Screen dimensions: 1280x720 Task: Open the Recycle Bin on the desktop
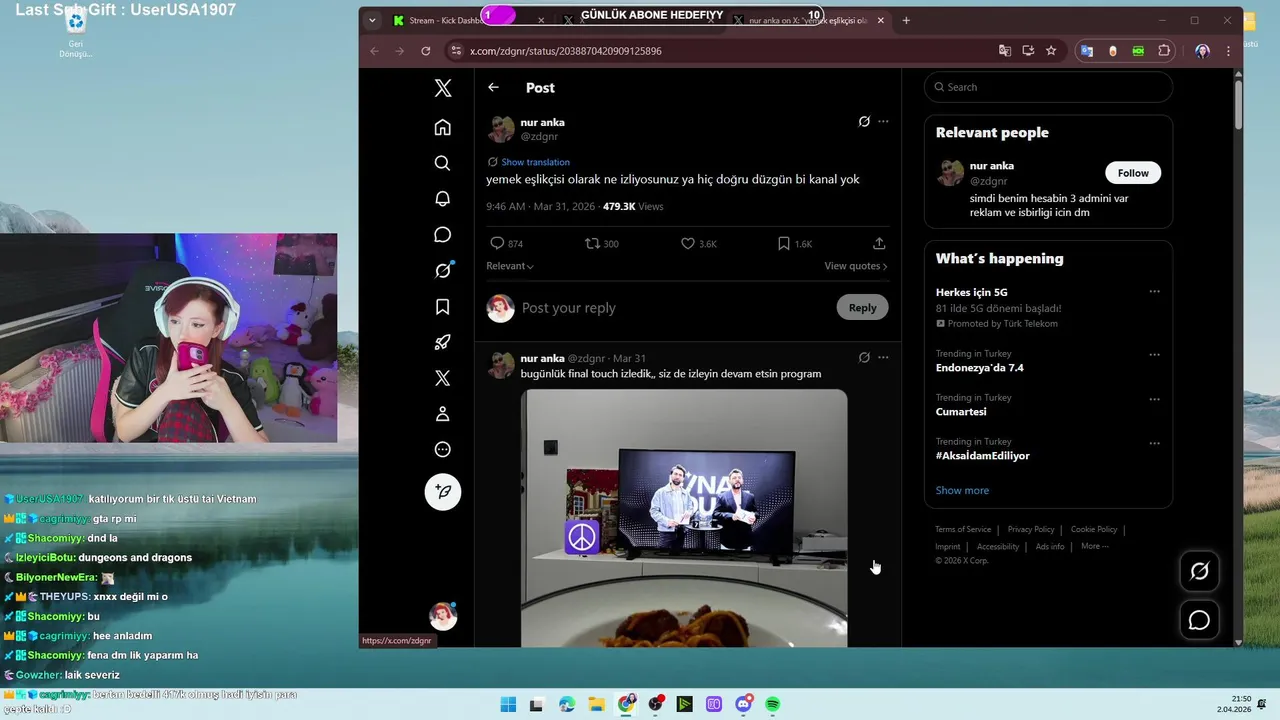pos(75,33)
